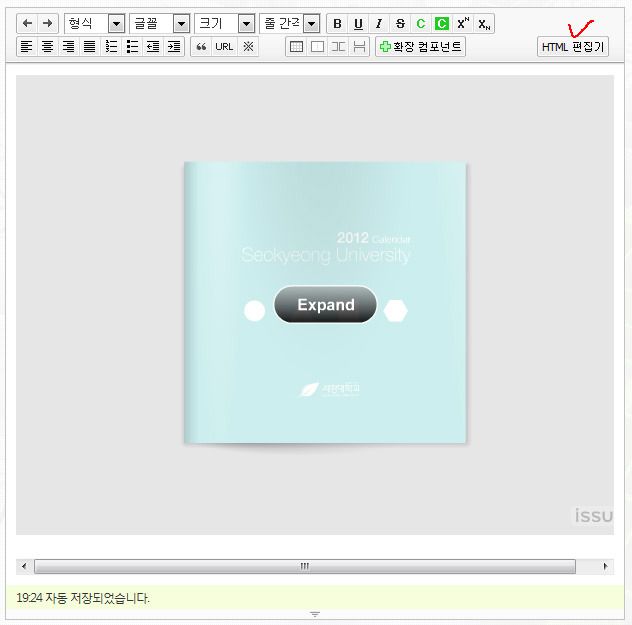
Task: Decrease the indent level
Action: pyautogui.click(x=153, y=47)
